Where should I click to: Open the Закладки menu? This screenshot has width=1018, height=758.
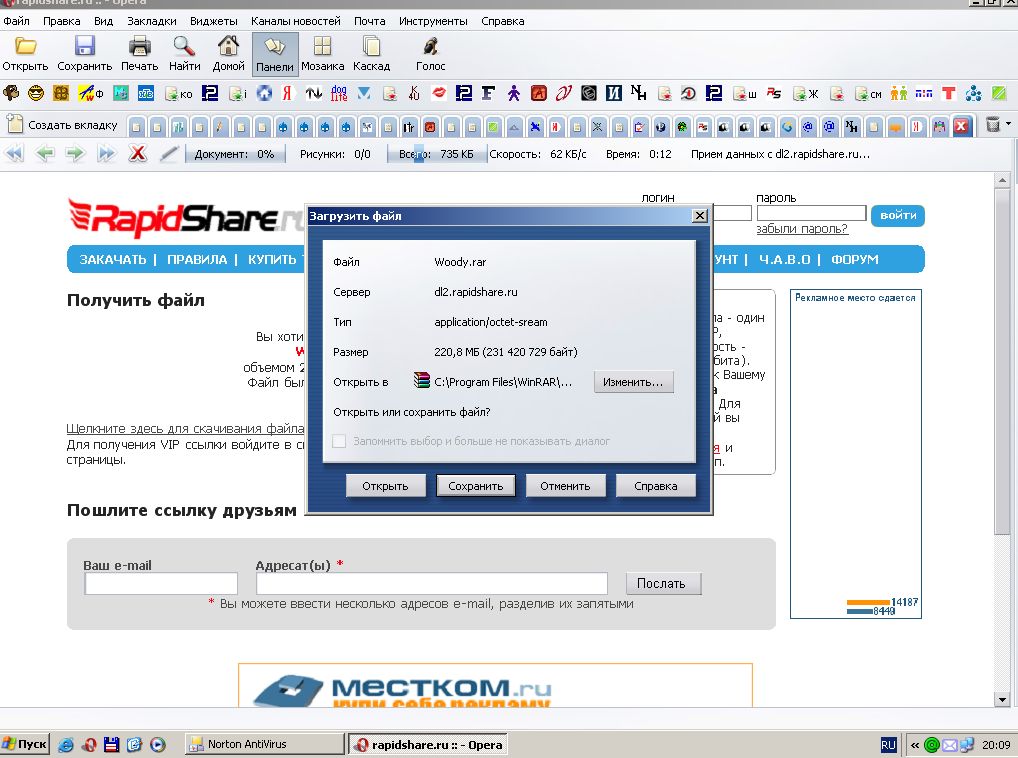tap(152, 21)
